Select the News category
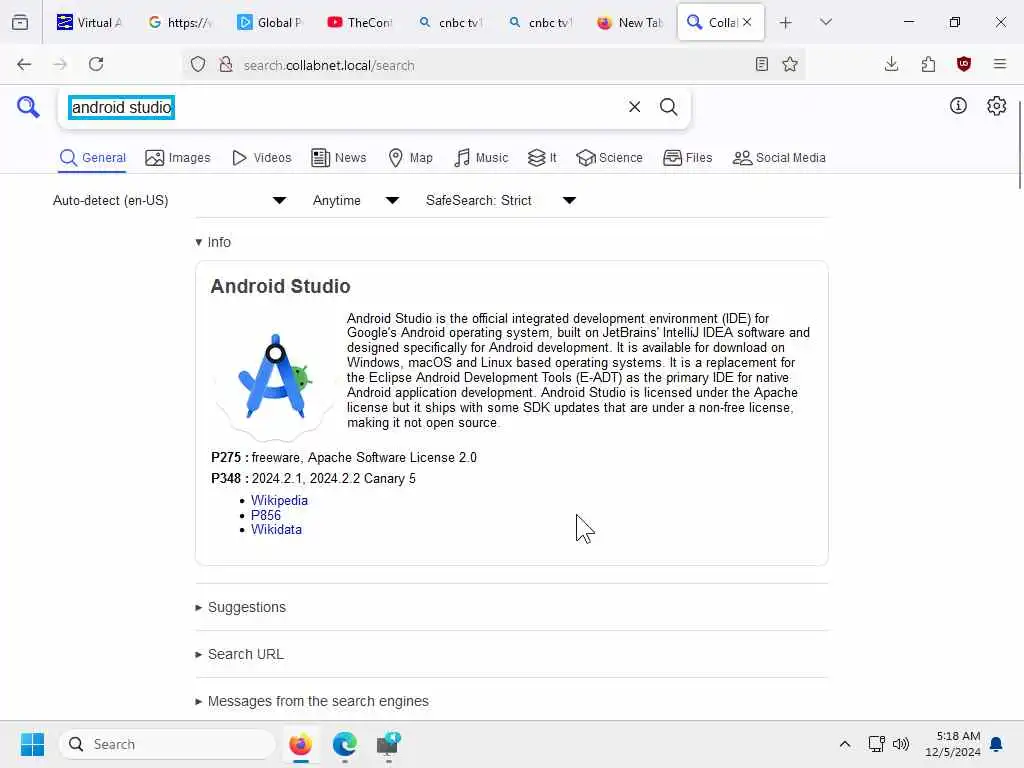Image resolution: width=1024 pixels, height=768 pixels. click(339, 157)
